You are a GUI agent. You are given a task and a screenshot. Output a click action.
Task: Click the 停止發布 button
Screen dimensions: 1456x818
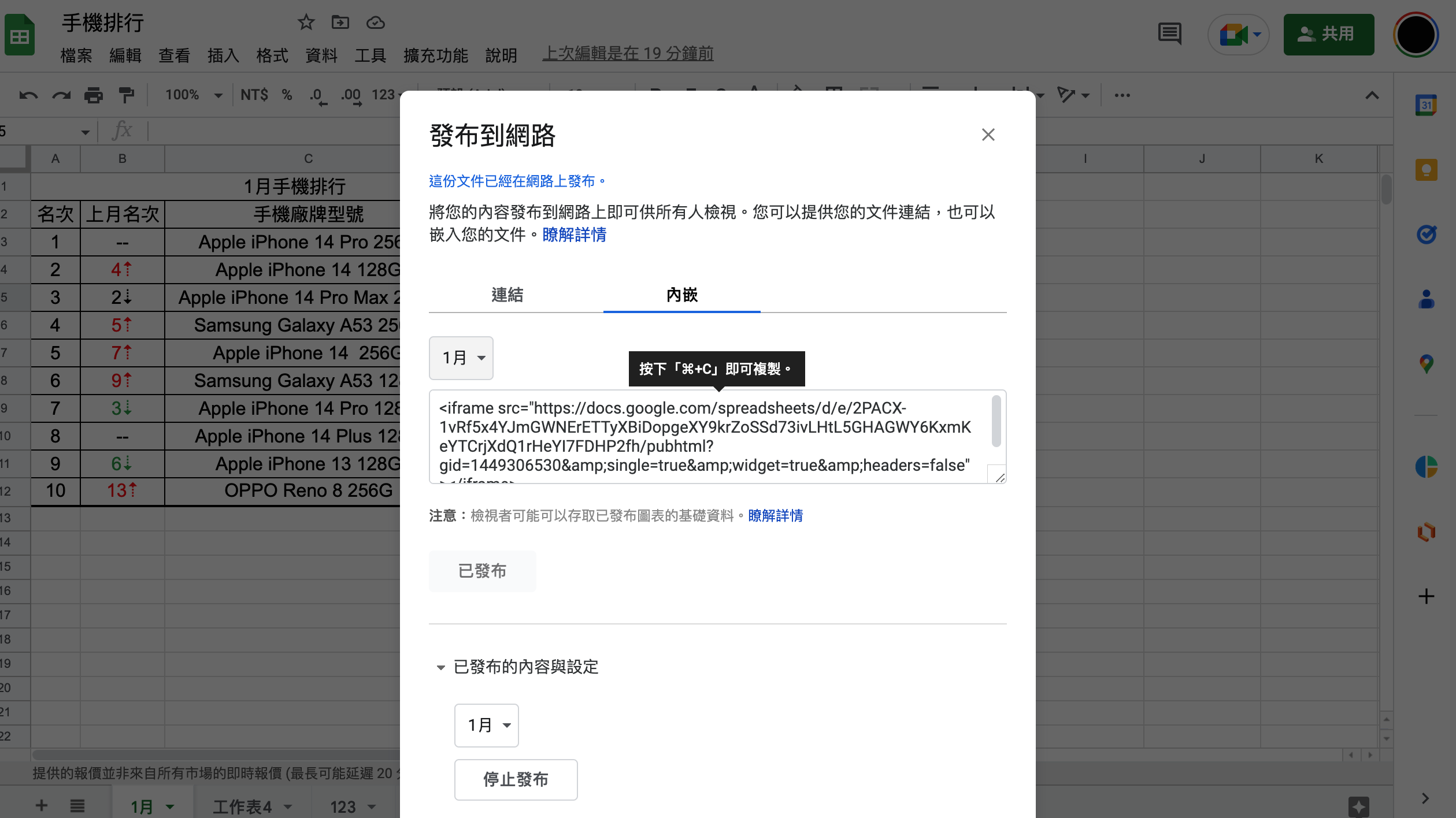(516, 780)
